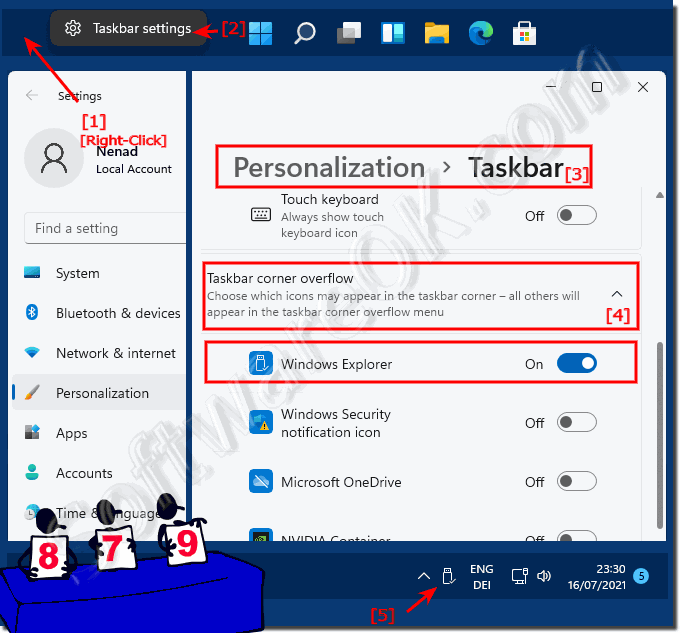Screen dimensions: 680x633
Task: Open the Widgets icon in taskbar
Action: pyautogui.click(x=393, y=33)
